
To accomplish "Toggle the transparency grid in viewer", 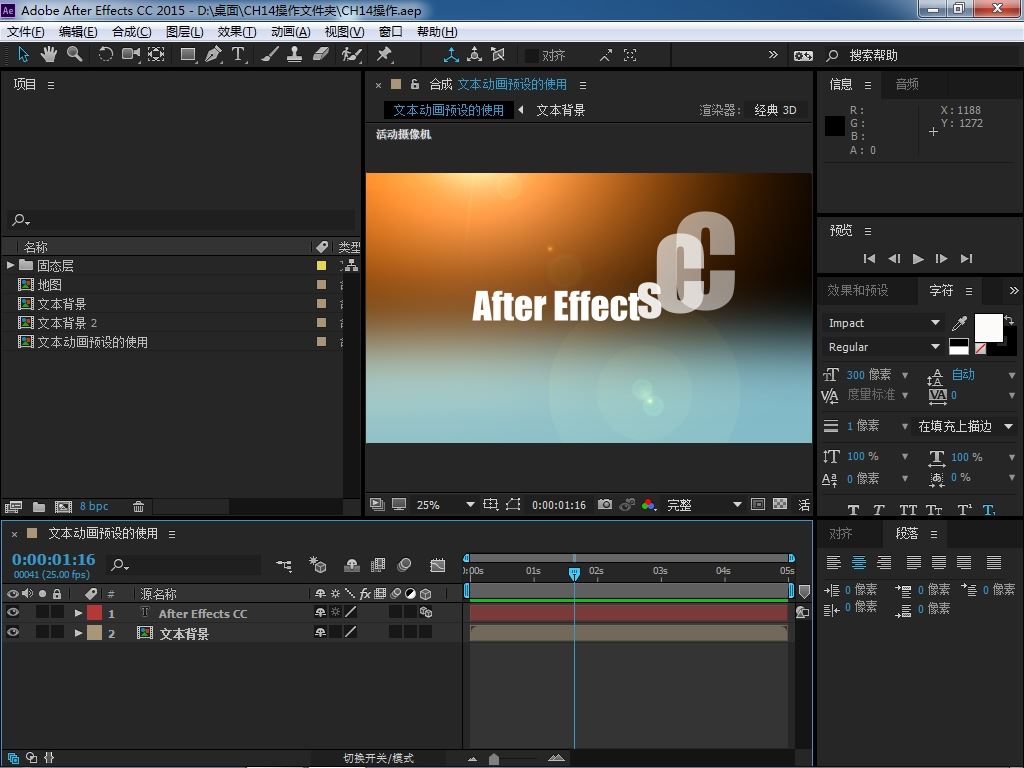I will click(x=780, y=504).
